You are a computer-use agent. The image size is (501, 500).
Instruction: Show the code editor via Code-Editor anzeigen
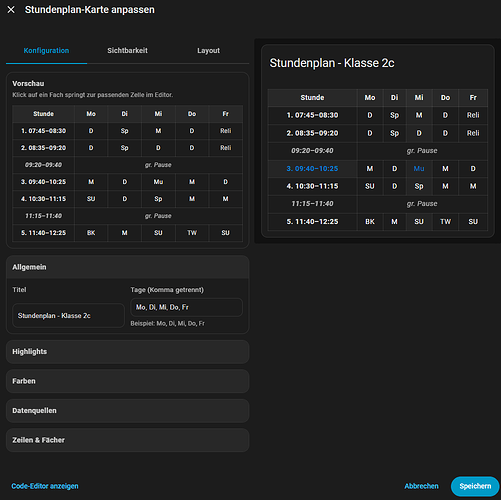coord(45,486)
